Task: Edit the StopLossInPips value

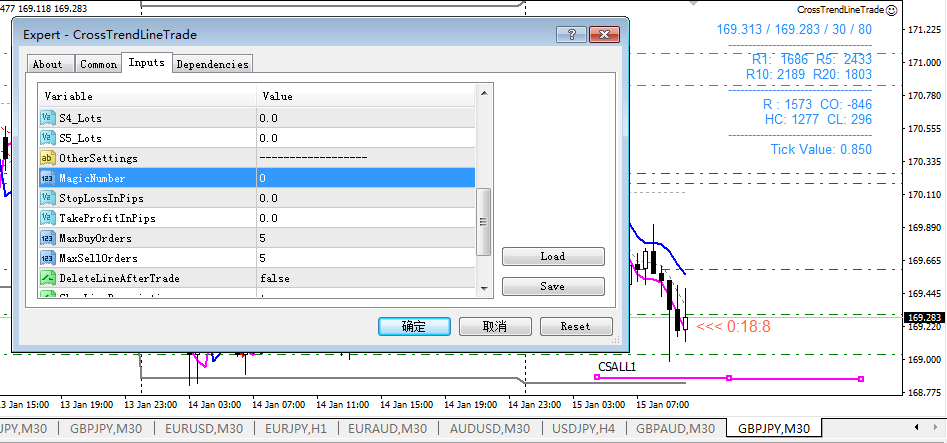Action: (365, 198)
